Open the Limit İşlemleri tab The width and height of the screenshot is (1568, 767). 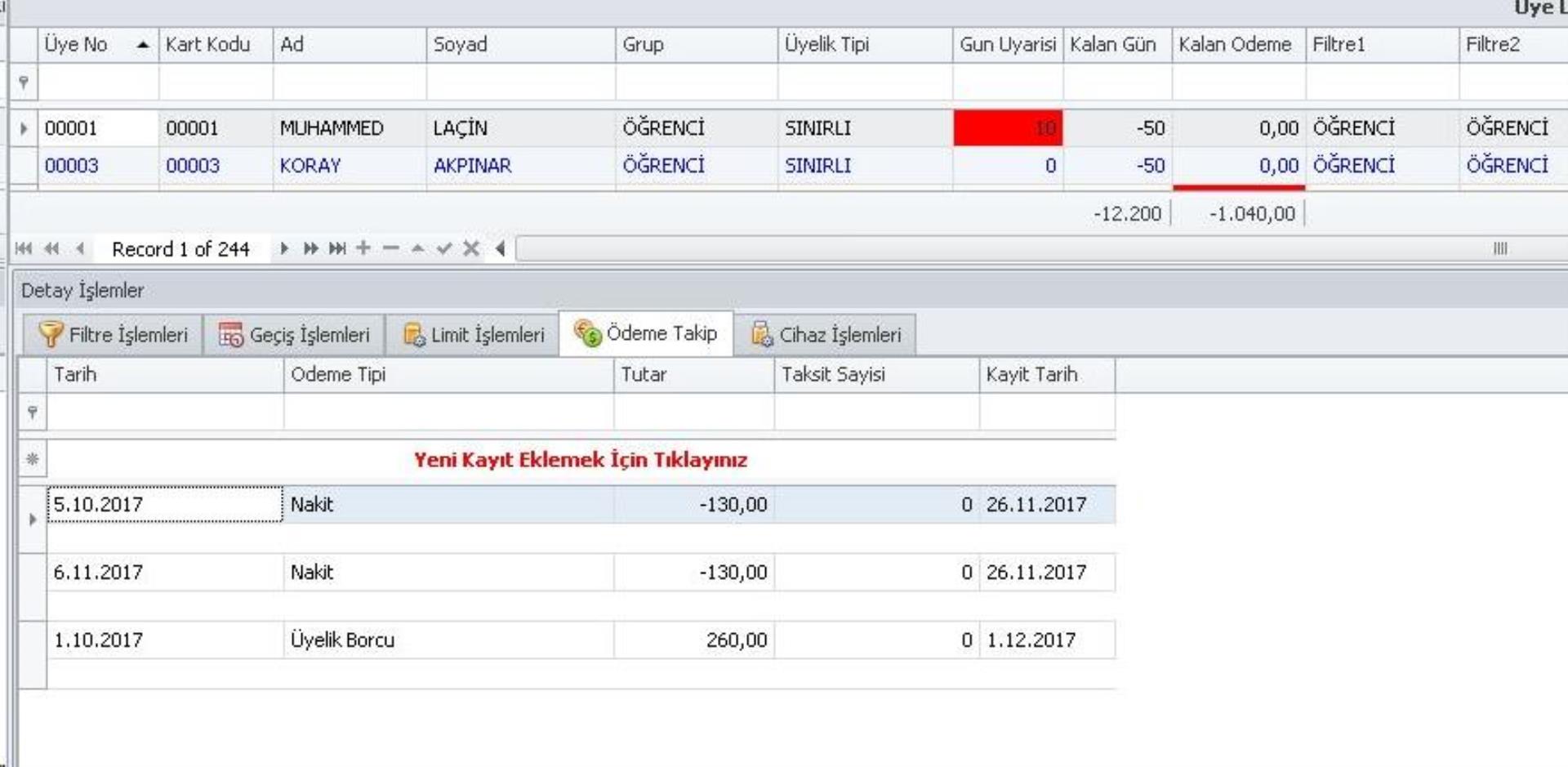474,335
